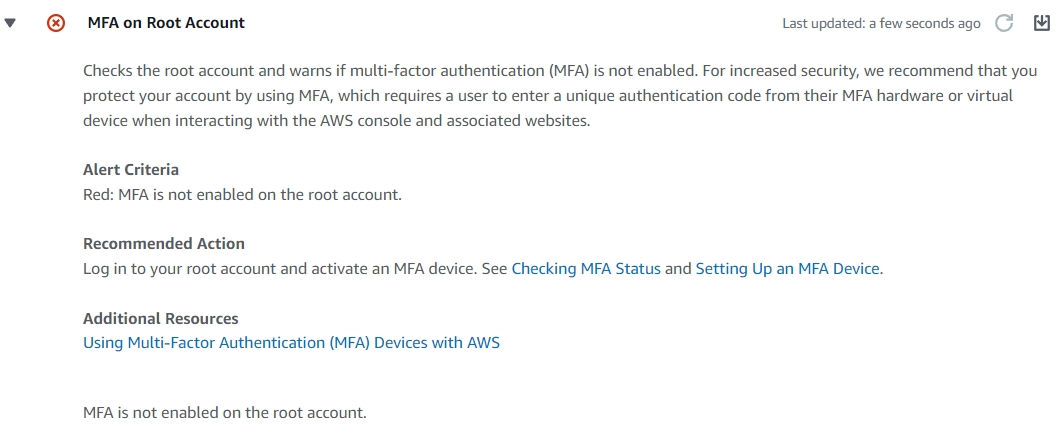Click the description line mentioning AWS console
Screen dimensions: 1062x447
337,121
